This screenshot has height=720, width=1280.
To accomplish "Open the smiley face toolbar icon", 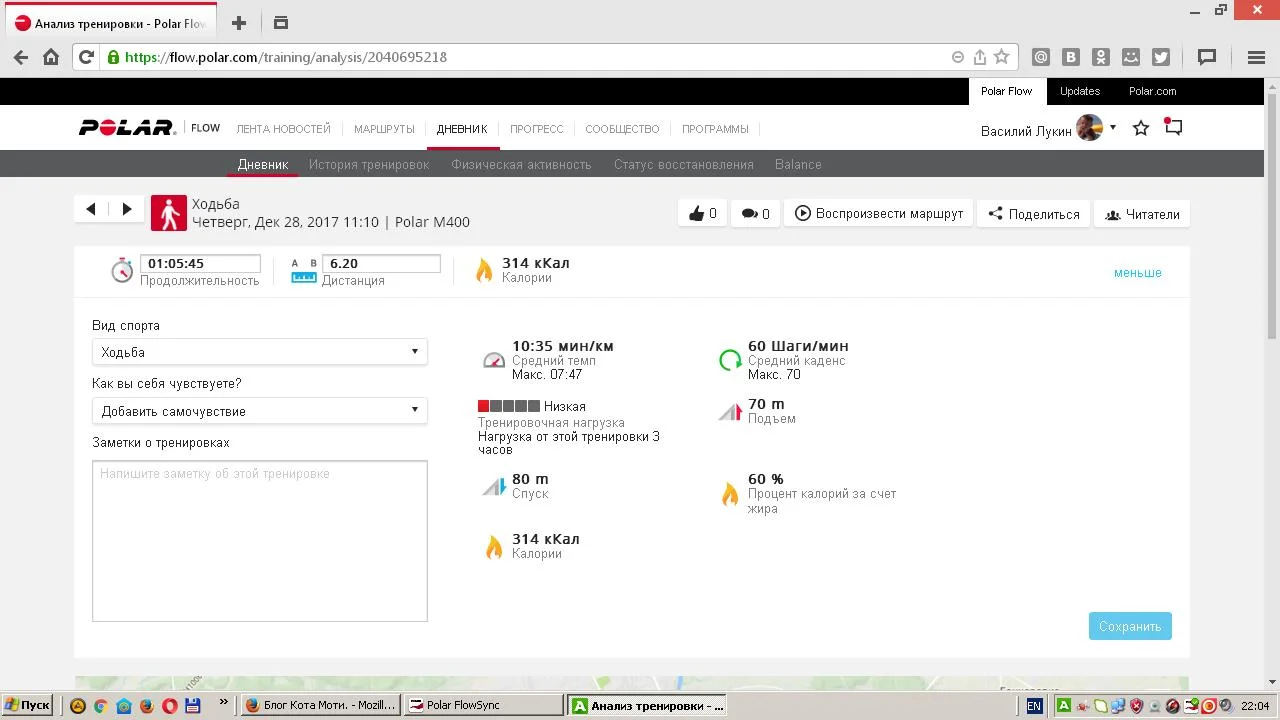I will coord(1131,57).
